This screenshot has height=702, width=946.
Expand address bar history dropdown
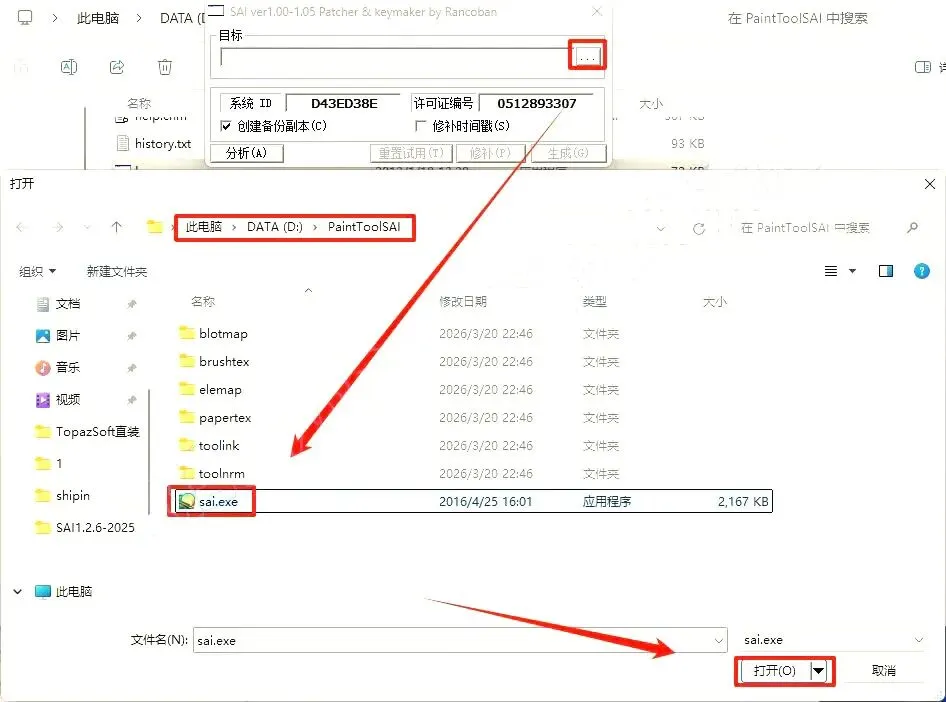[661, 229]
